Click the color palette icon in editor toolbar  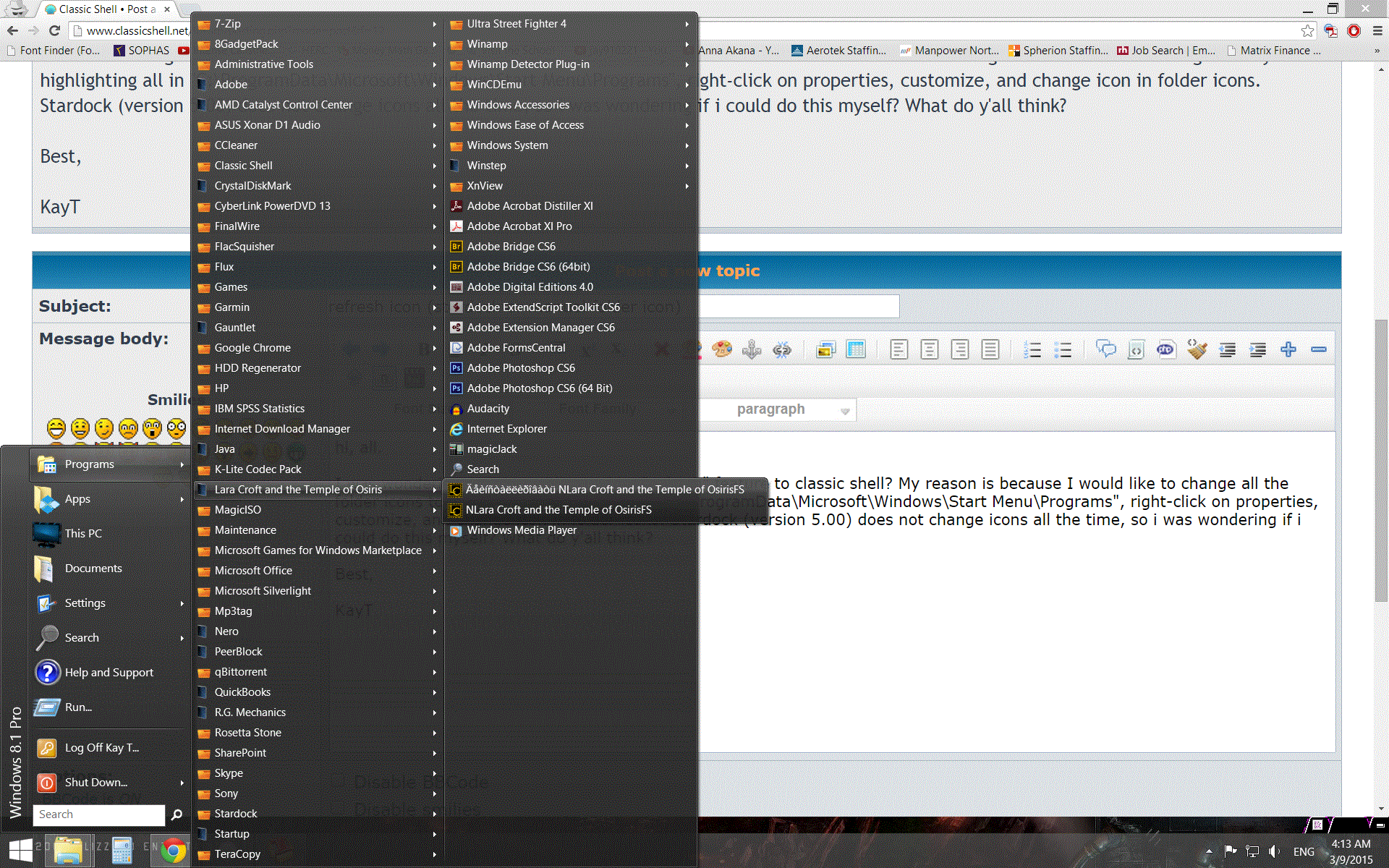pyautogui.click(x=721, y=350)
